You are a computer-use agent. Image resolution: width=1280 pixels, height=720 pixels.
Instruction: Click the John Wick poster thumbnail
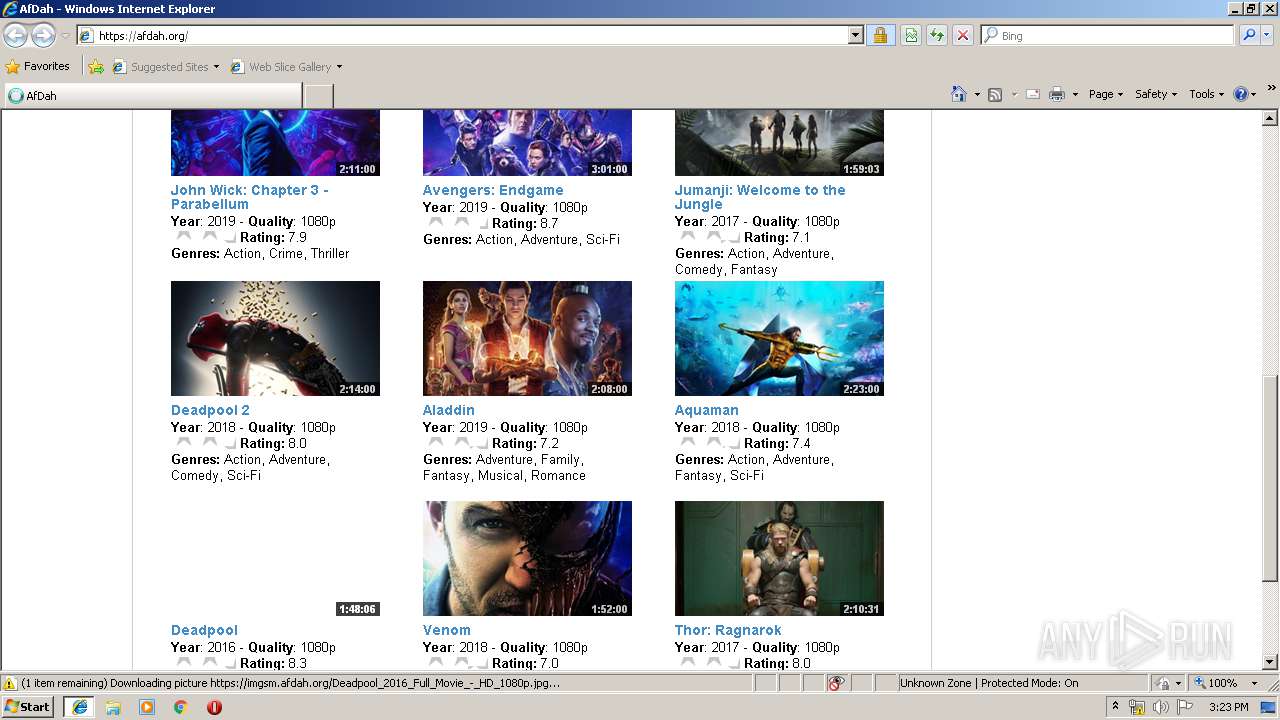275,143
